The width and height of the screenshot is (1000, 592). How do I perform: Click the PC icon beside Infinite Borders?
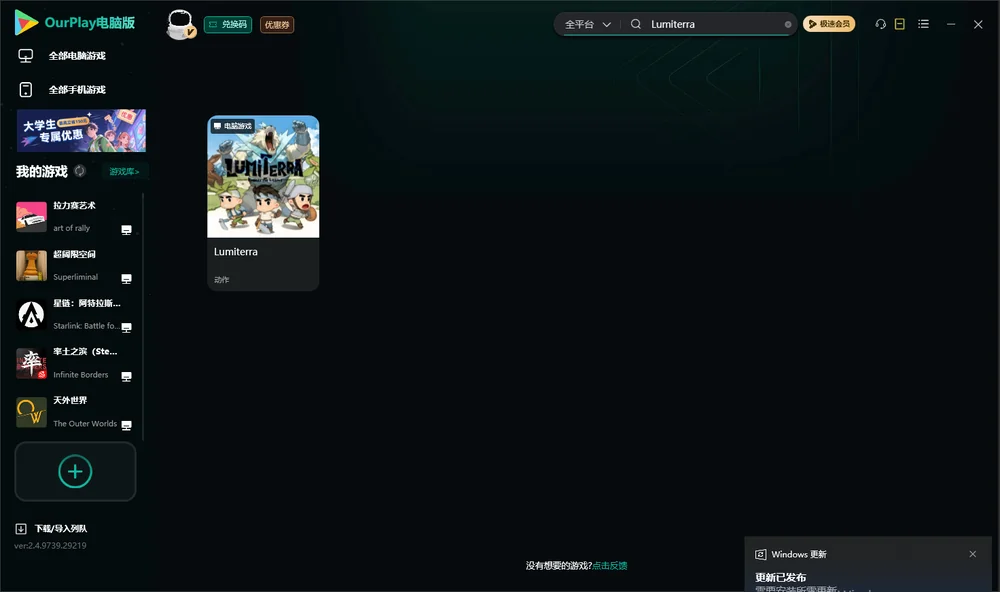click(x=126, y=376)
